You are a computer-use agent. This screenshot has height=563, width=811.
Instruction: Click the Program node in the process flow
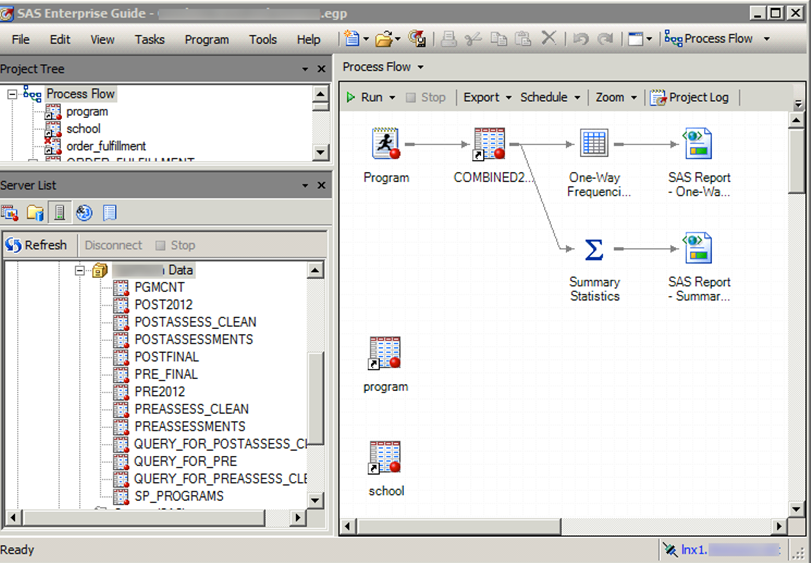click(x=386, y=144)
